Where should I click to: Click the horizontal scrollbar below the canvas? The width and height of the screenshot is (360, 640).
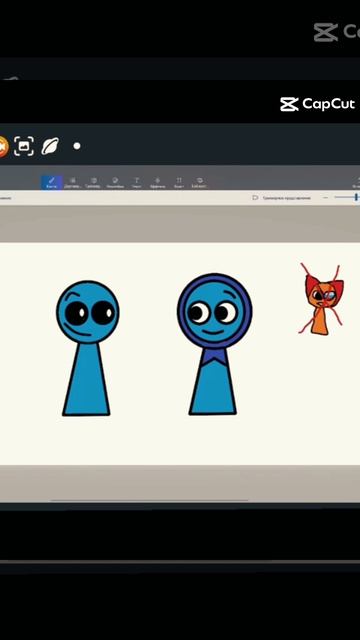(149, 500)
